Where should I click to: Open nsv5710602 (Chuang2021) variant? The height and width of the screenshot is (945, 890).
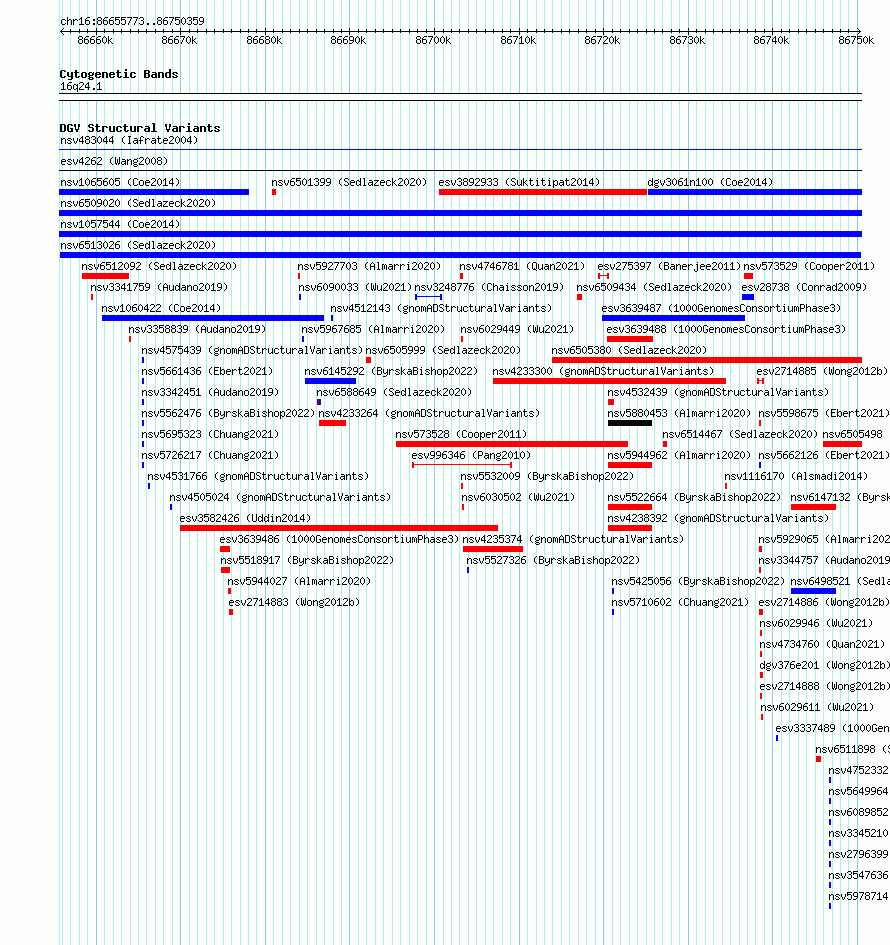click(x=680, y=603)
